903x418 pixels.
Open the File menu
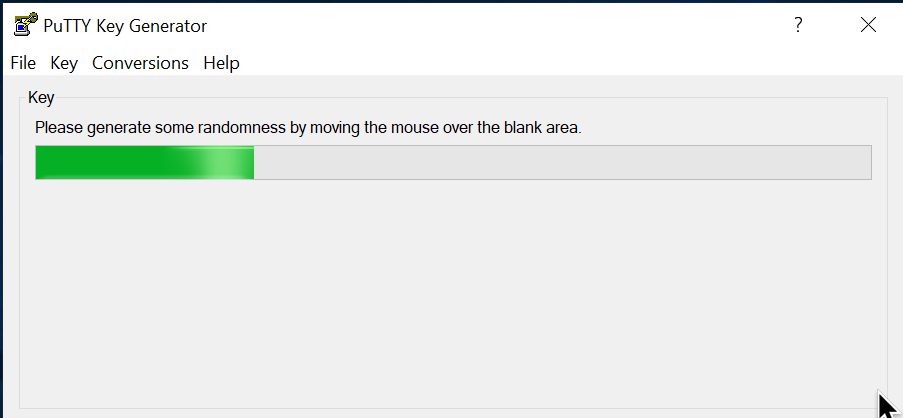[x=23, y=63]
